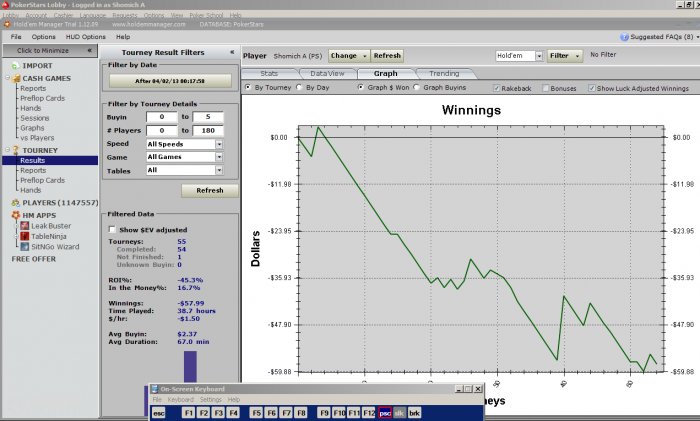Switch to the Trending tab
Image resolution: width=700 pixels, height=421 pixels.
point(444,73)
